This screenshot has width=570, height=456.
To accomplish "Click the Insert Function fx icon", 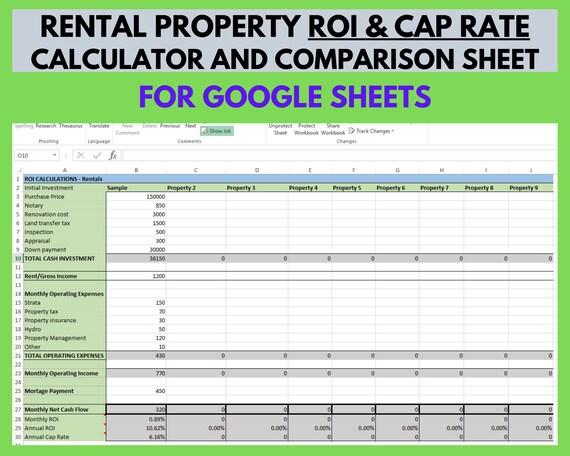I will (x=113, y=156).
